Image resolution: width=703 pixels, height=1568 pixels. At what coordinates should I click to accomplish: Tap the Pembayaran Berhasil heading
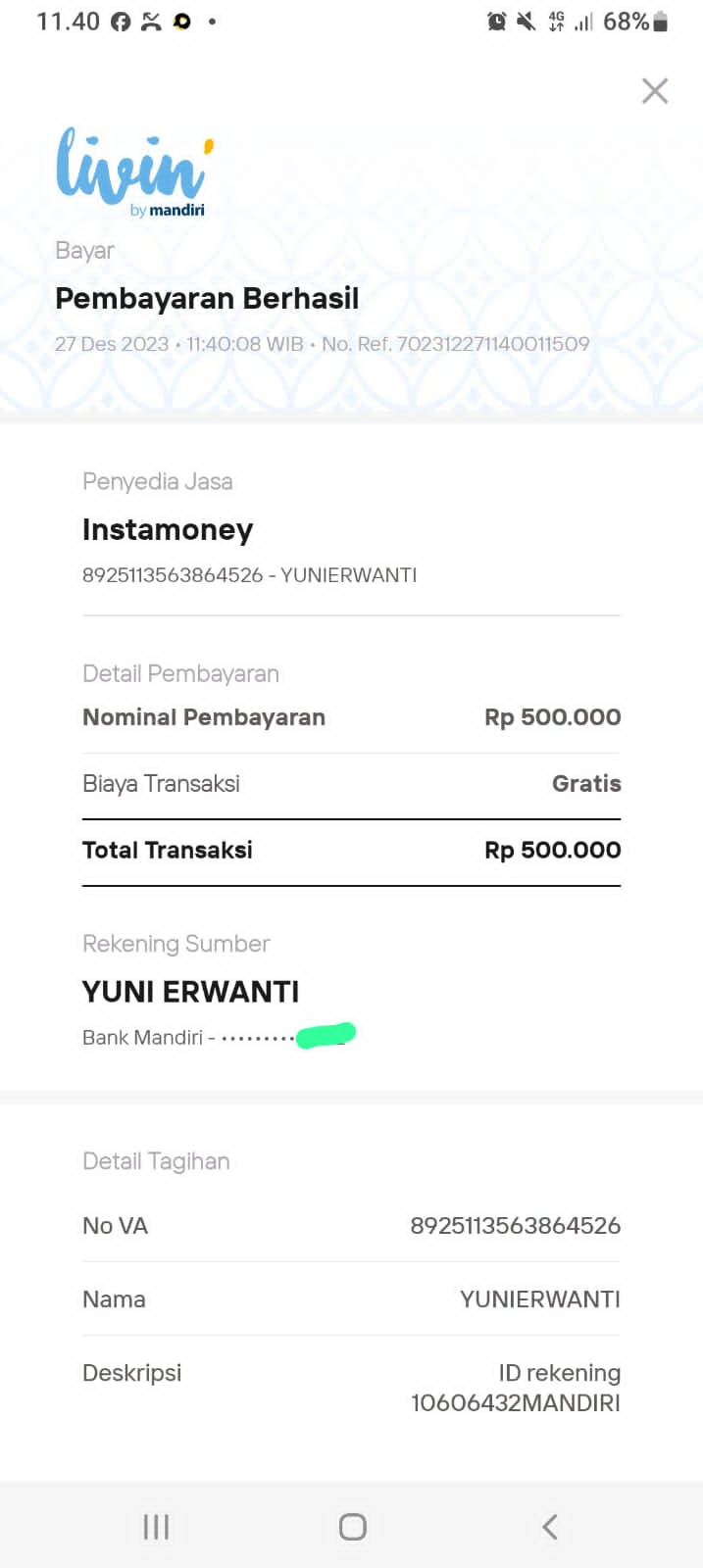click(207, 299)
